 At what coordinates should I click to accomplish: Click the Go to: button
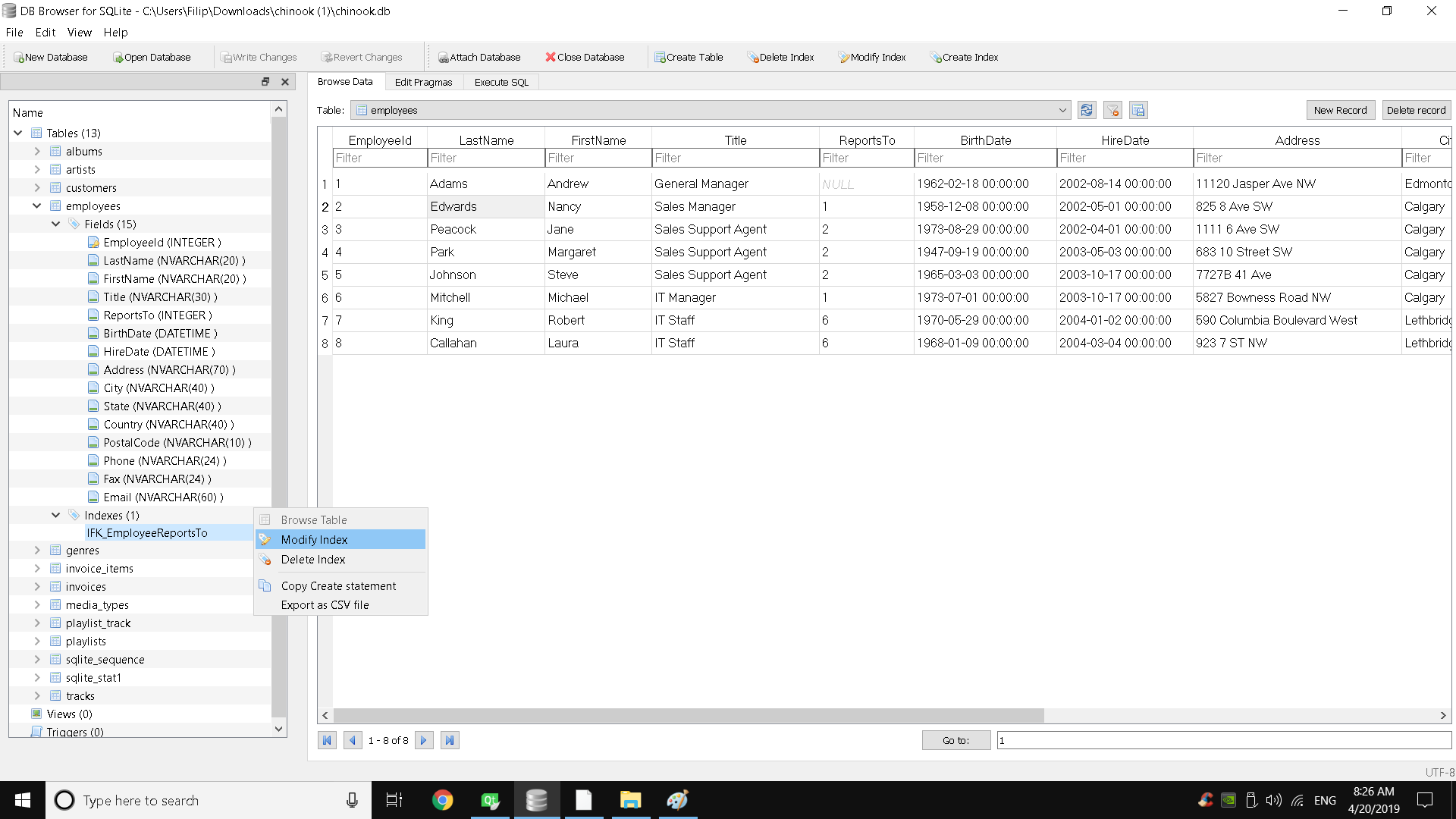click(955, 740)
